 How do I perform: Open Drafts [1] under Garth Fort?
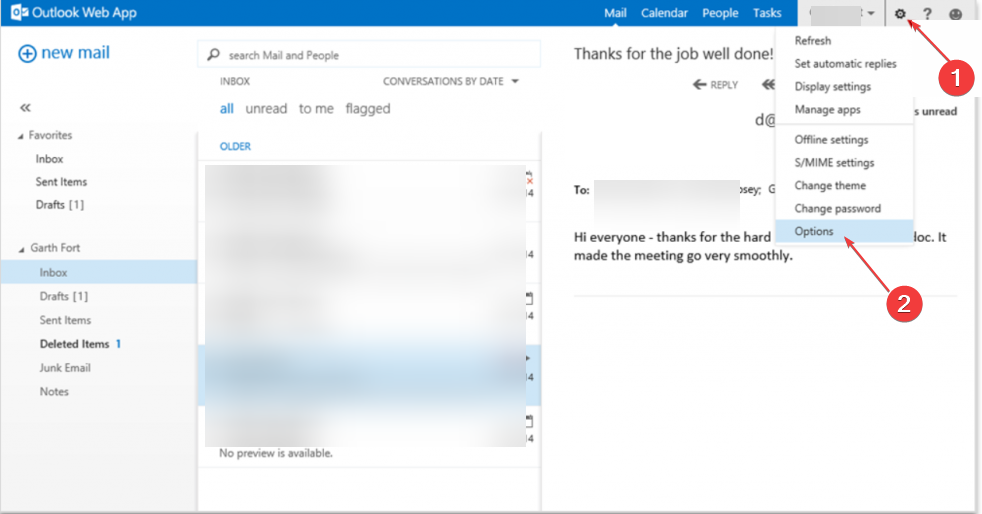point(64,296)
